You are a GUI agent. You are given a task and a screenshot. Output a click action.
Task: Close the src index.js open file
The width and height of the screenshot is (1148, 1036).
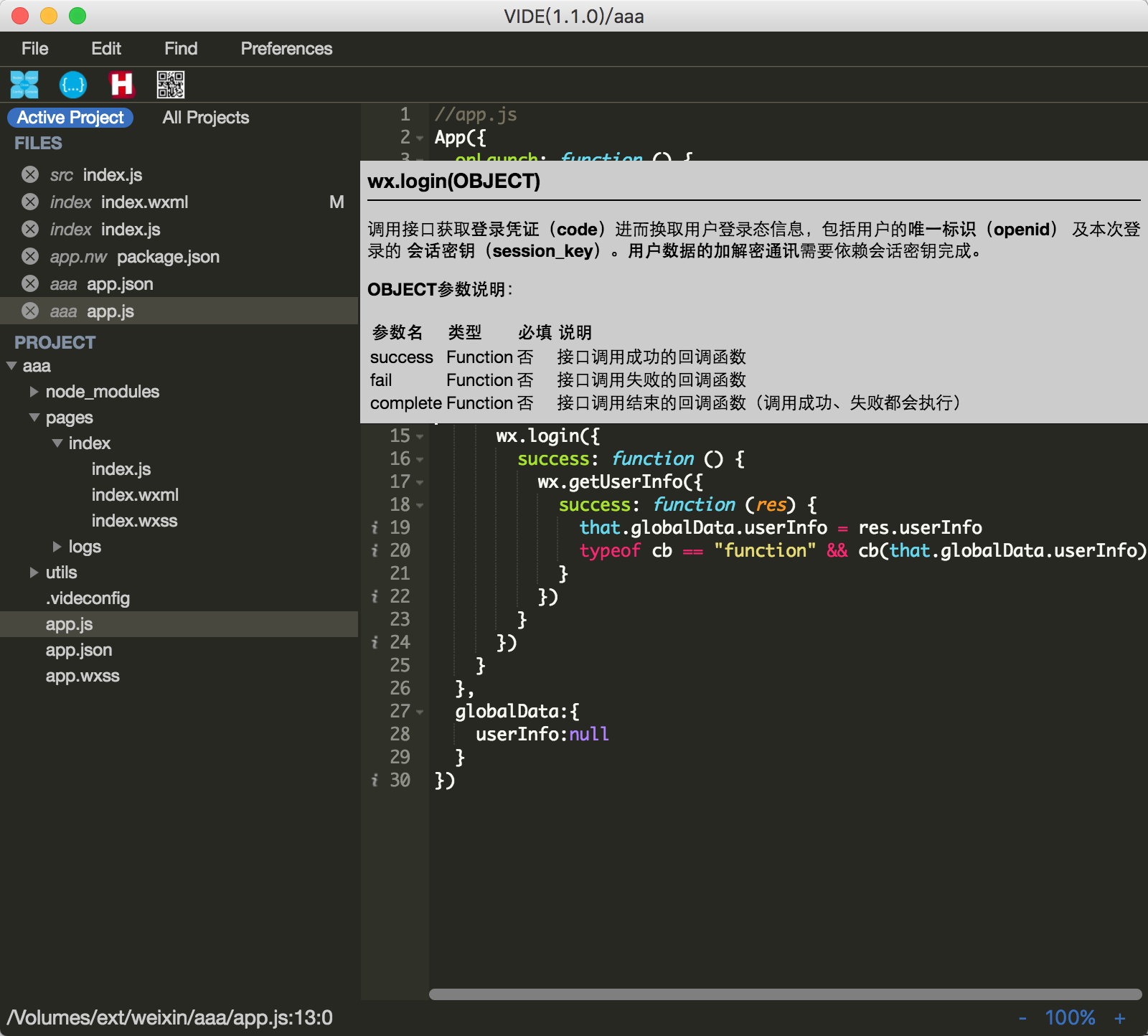(x=30, y=174)
